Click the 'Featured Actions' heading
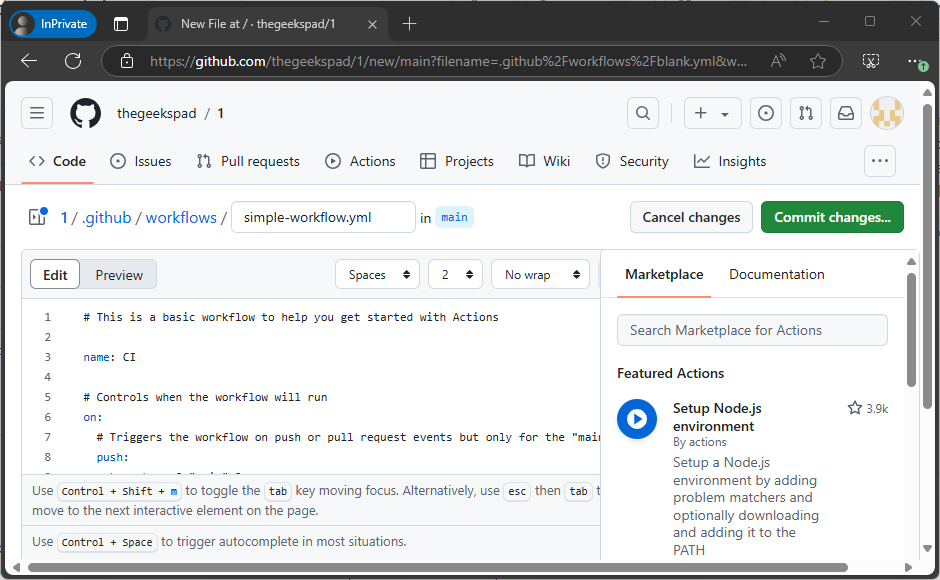Viewport: 940px width, 580px height. pyautogui.click(x=670, y=373)
